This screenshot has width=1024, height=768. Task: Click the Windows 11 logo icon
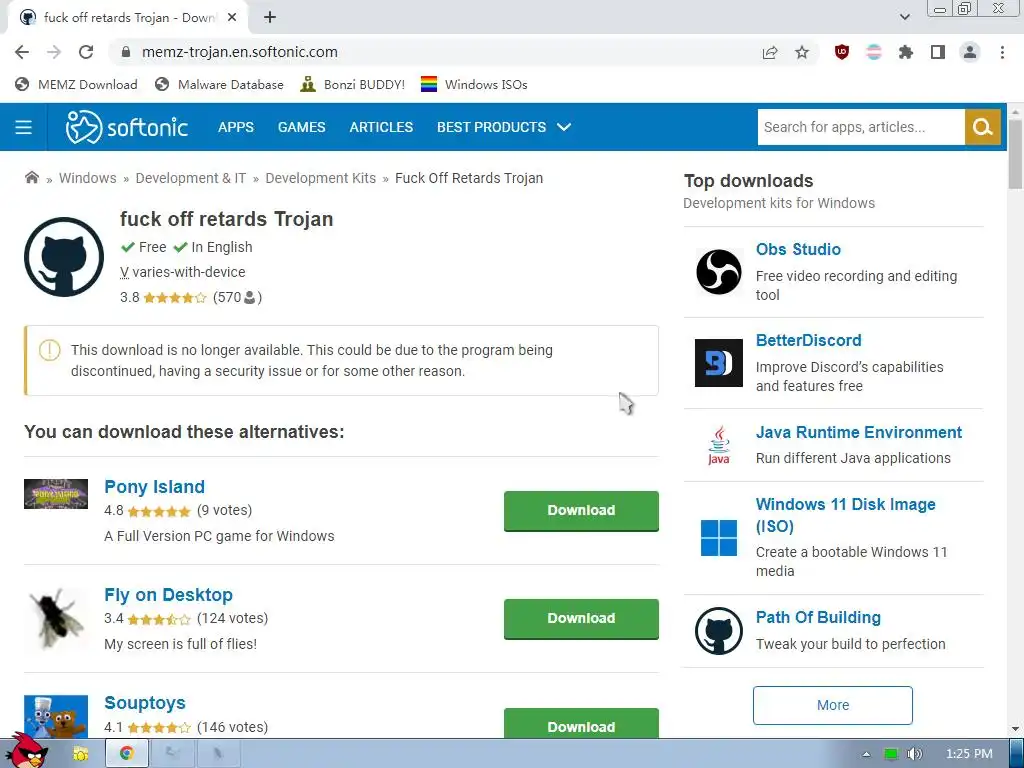(718, 538)
